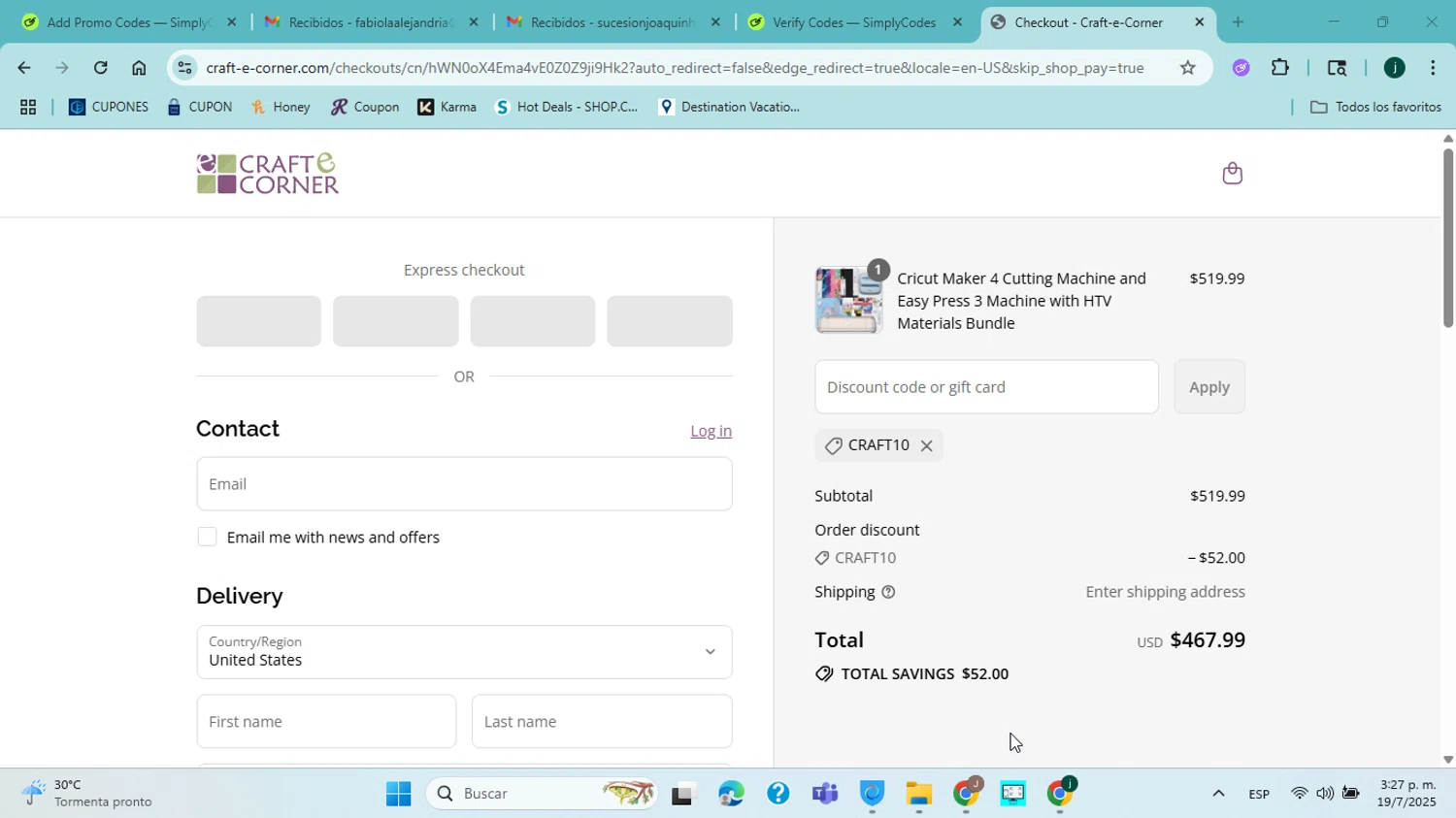The height and width of the screenshot is (818, 1456).
Task: Click the second express checkout button
Action: 396,321
